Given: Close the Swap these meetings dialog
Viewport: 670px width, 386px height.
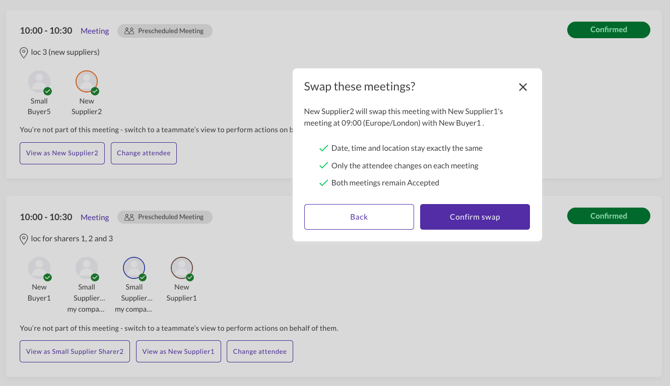Looking at the screenshot, I should click(523, 87).
